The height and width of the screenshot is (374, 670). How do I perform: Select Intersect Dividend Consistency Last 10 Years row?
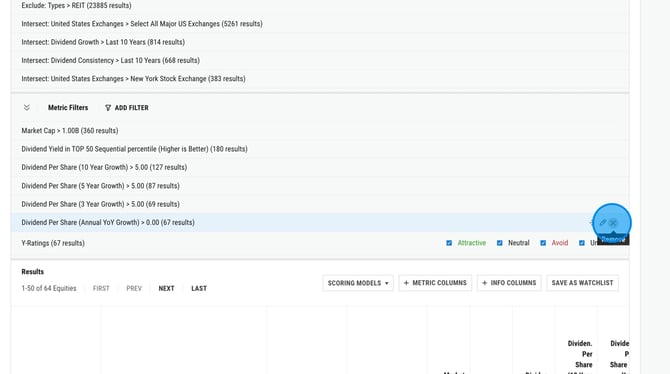tap(320, 61)
